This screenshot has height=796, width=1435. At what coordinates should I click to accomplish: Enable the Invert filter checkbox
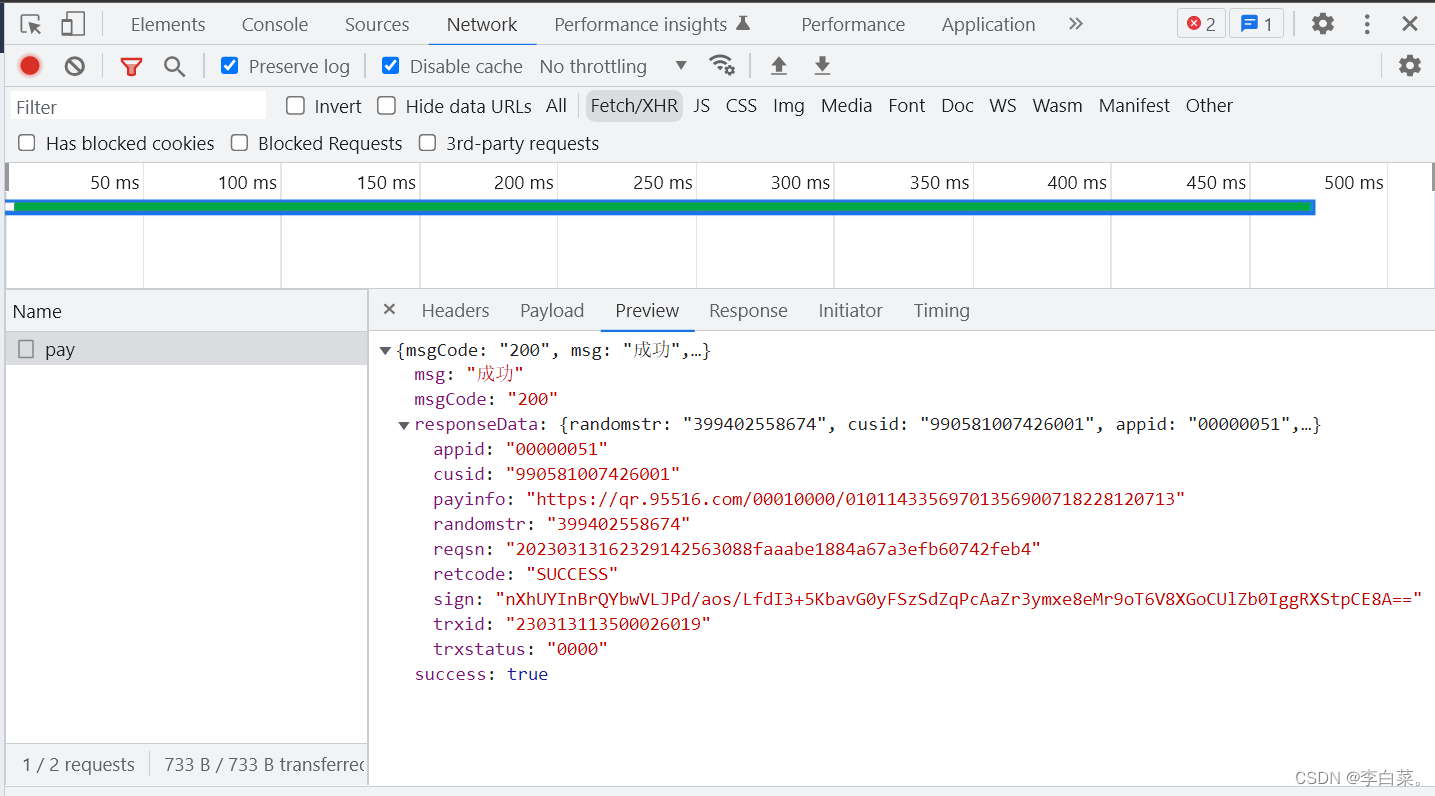tap(295, 105)
